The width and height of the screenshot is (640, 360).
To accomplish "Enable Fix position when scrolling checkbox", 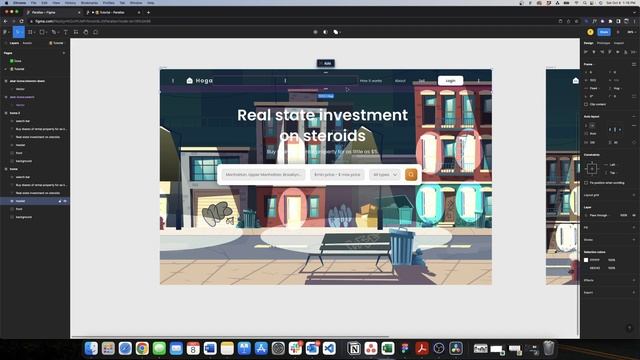I will coord(586,183).
